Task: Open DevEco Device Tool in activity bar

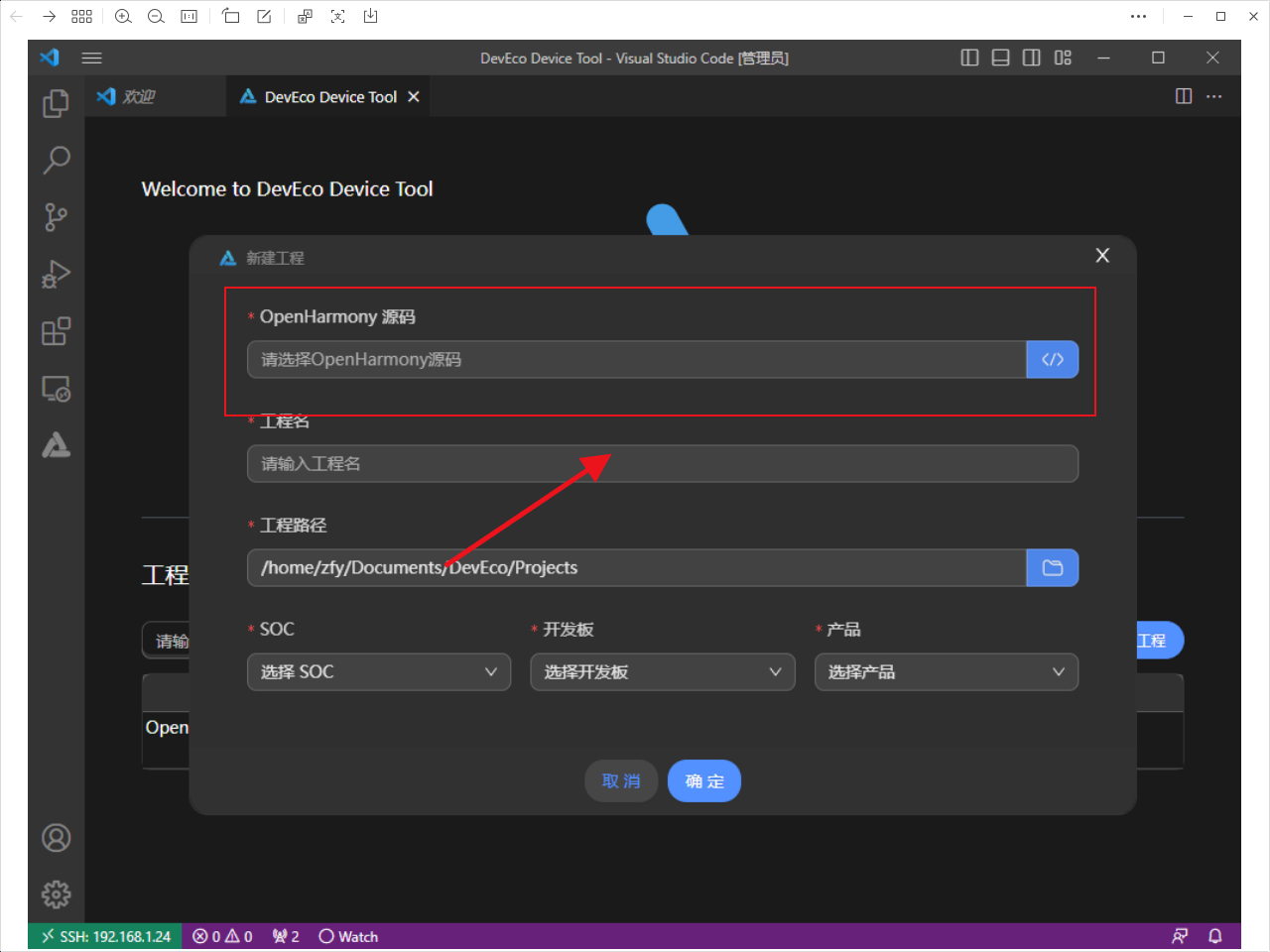Action: [x=56, y=445]
